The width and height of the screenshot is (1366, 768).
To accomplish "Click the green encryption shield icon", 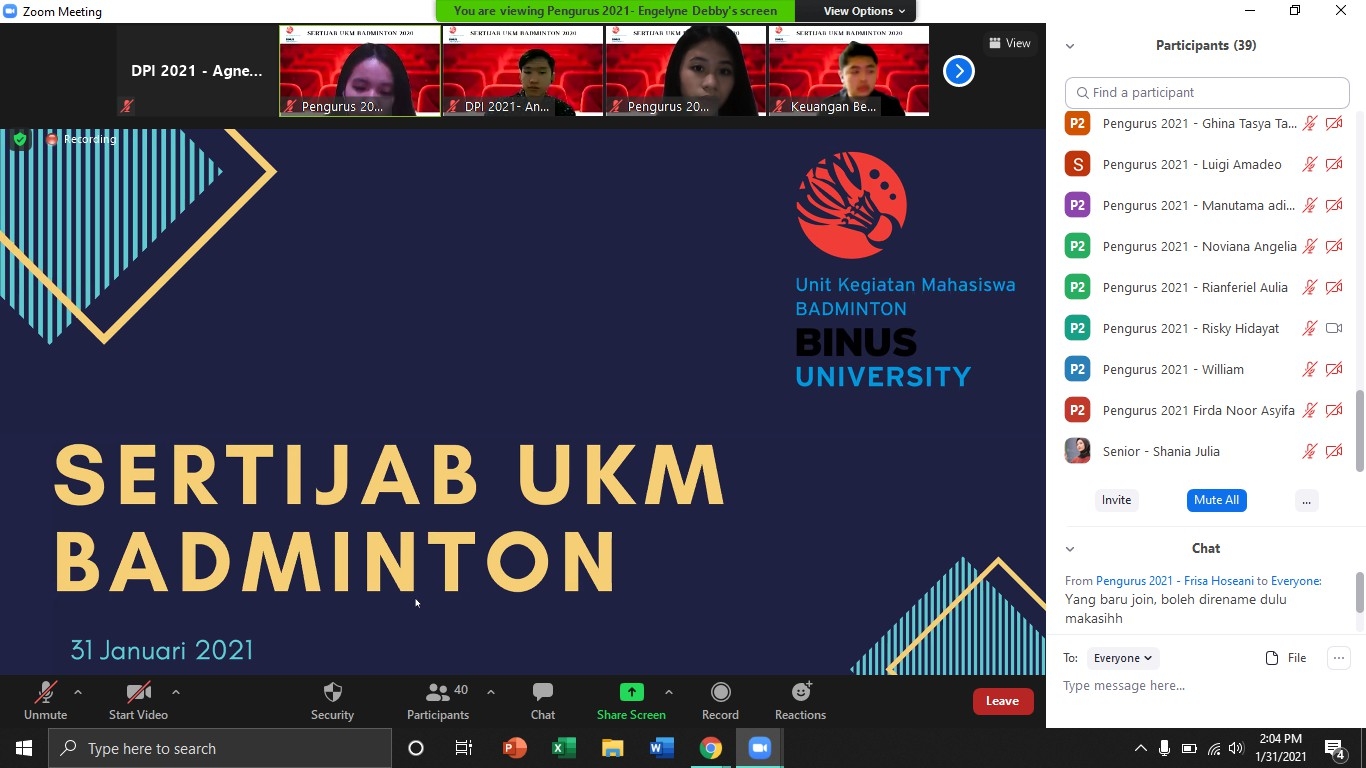I will [x=20, y=140].
